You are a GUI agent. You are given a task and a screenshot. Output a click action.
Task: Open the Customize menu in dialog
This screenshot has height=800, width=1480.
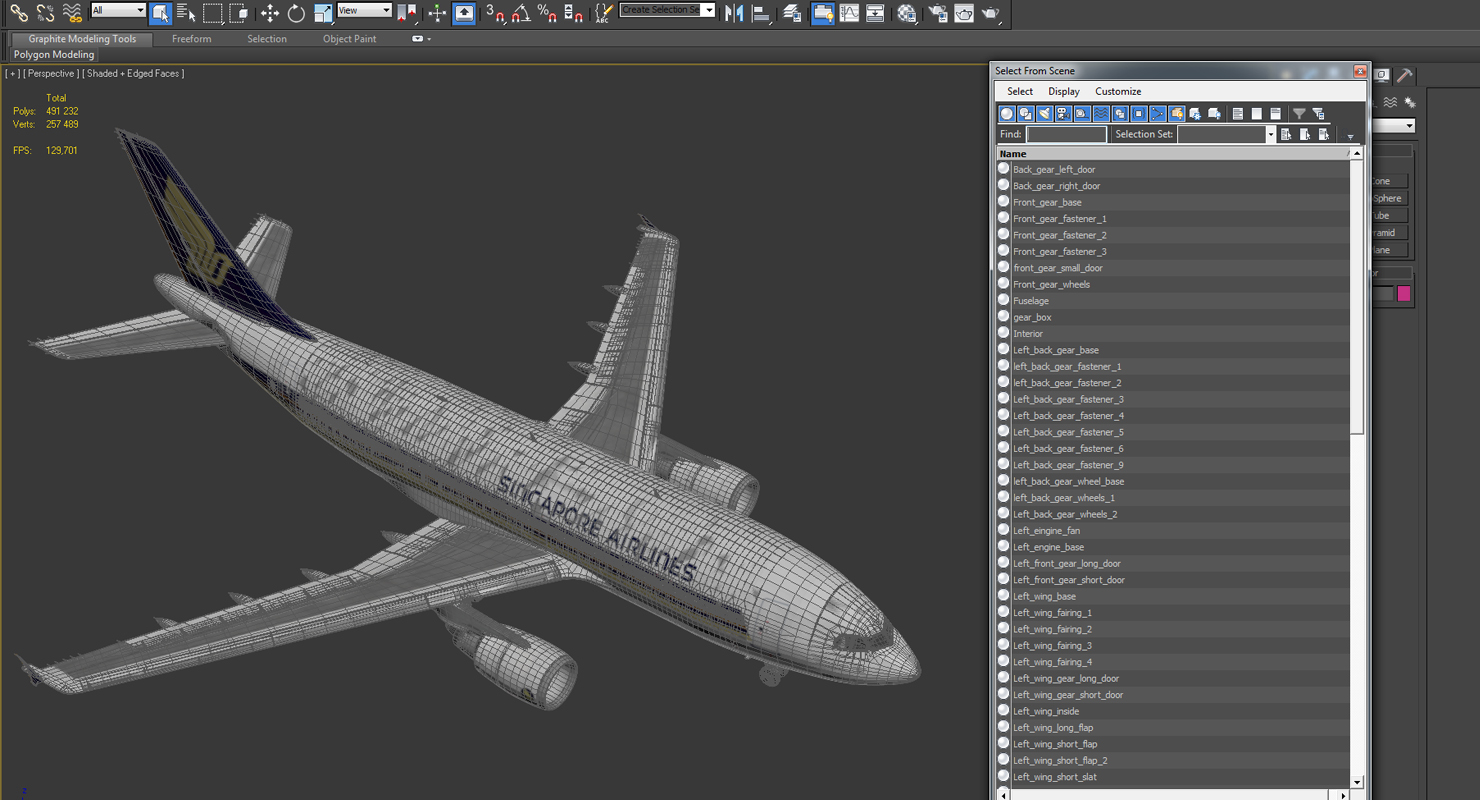point(1118,91)
